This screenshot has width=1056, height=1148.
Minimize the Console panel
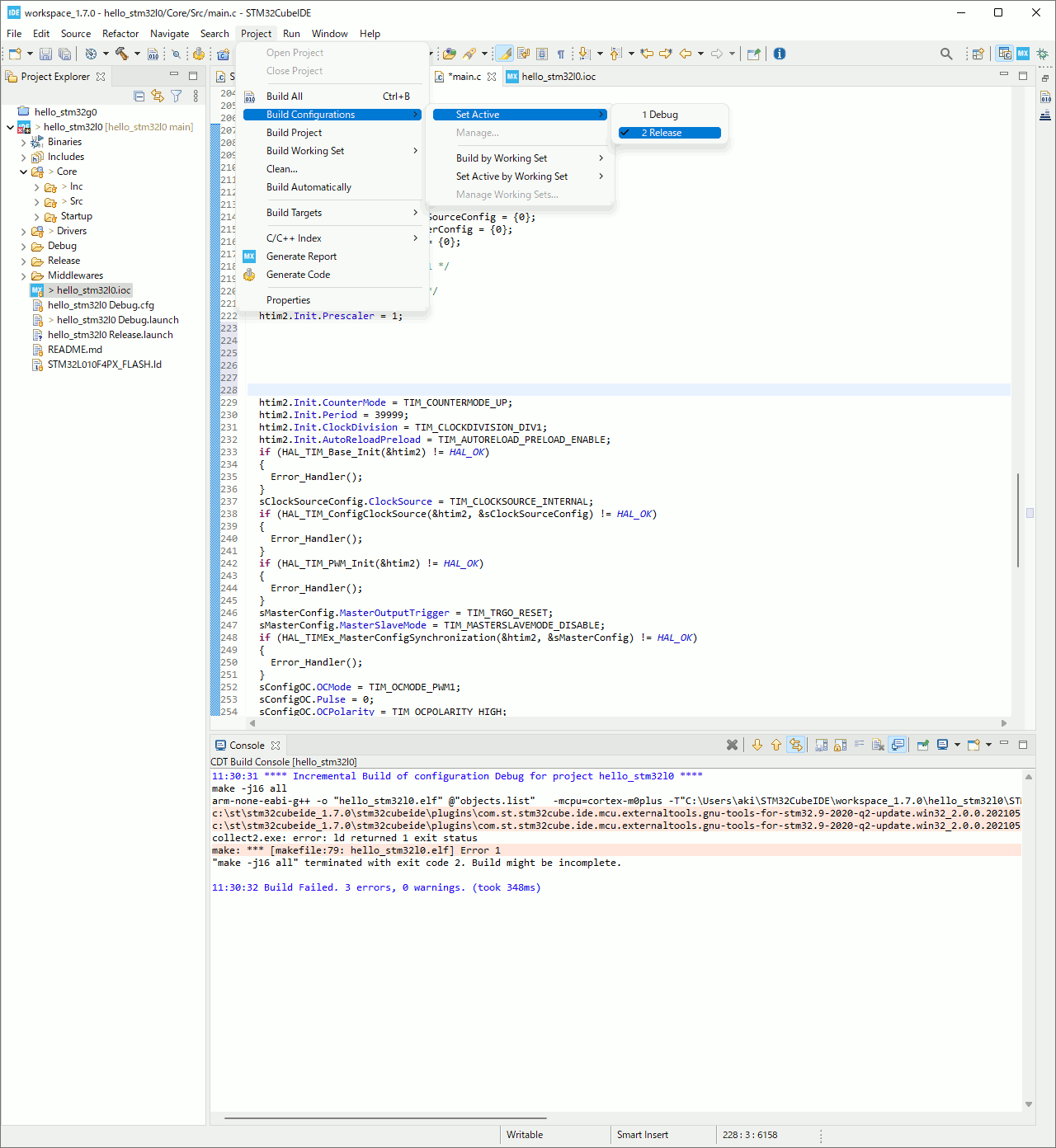1004,744
